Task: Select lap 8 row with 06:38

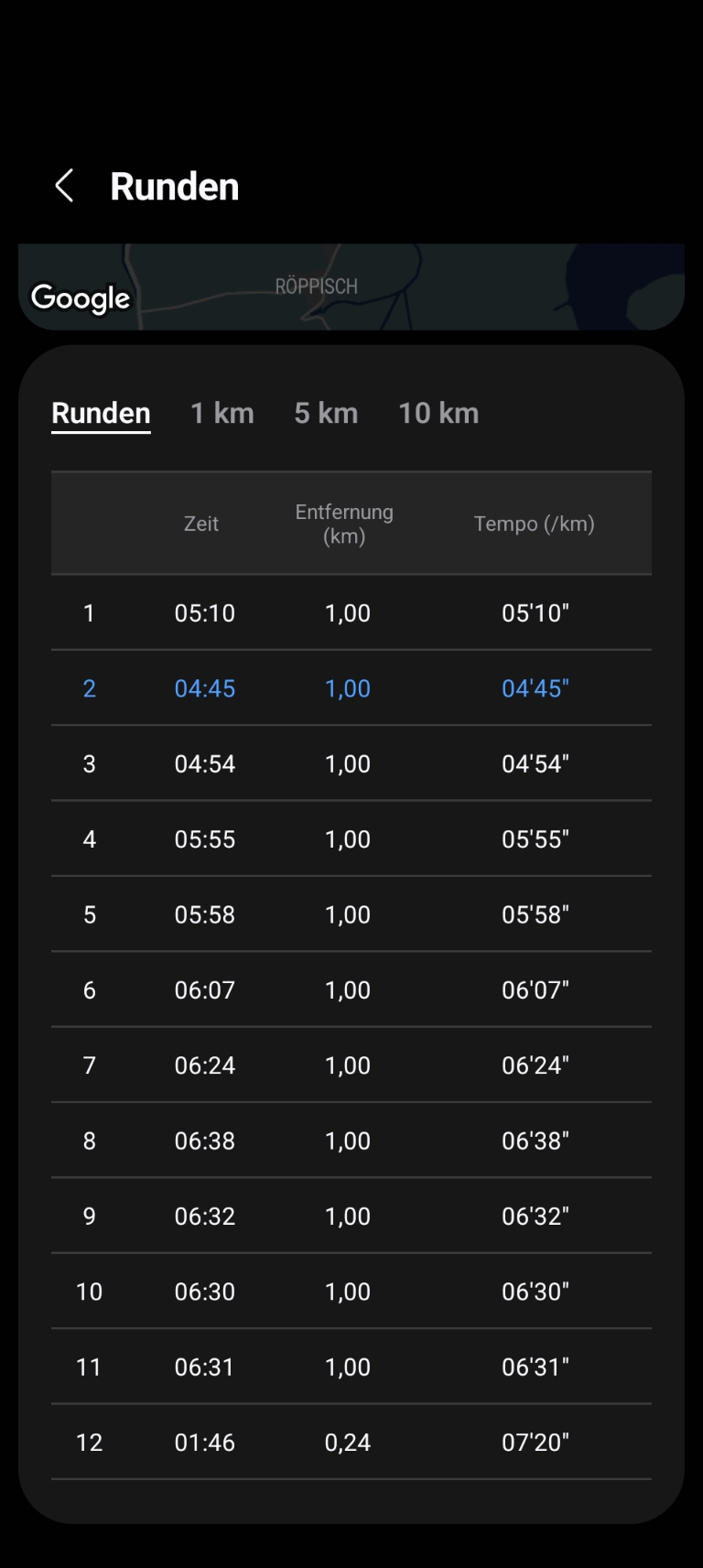Action: 351,1141
